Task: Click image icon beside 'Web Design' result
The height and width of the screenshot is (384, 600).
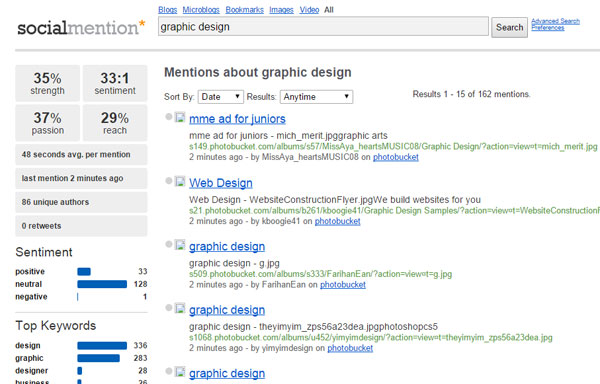Action: click(x=180, y=181)
